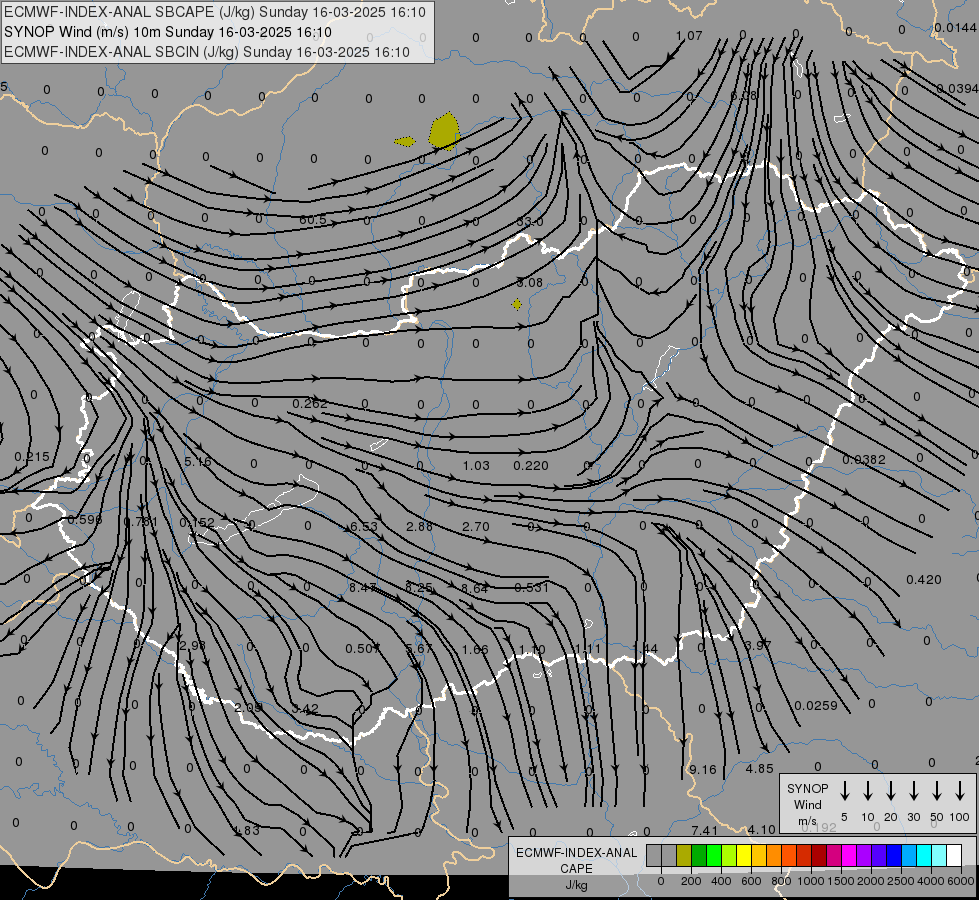Click the 7.41 map value

(705, 831)
